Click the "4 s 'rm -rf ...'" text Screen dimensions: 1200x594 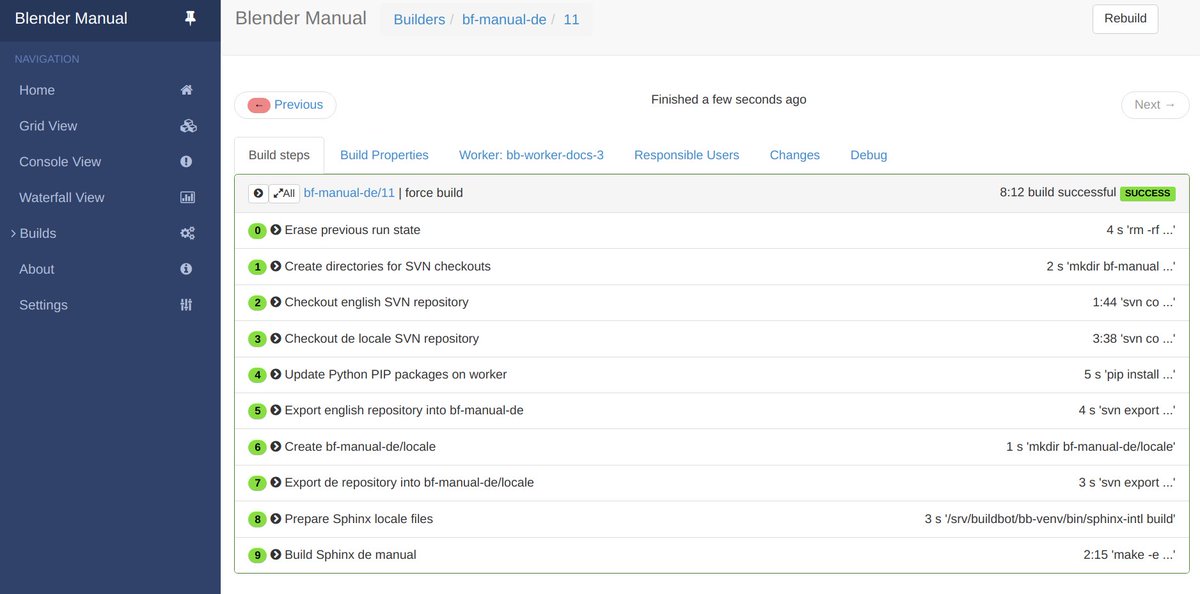(1141, 230)
